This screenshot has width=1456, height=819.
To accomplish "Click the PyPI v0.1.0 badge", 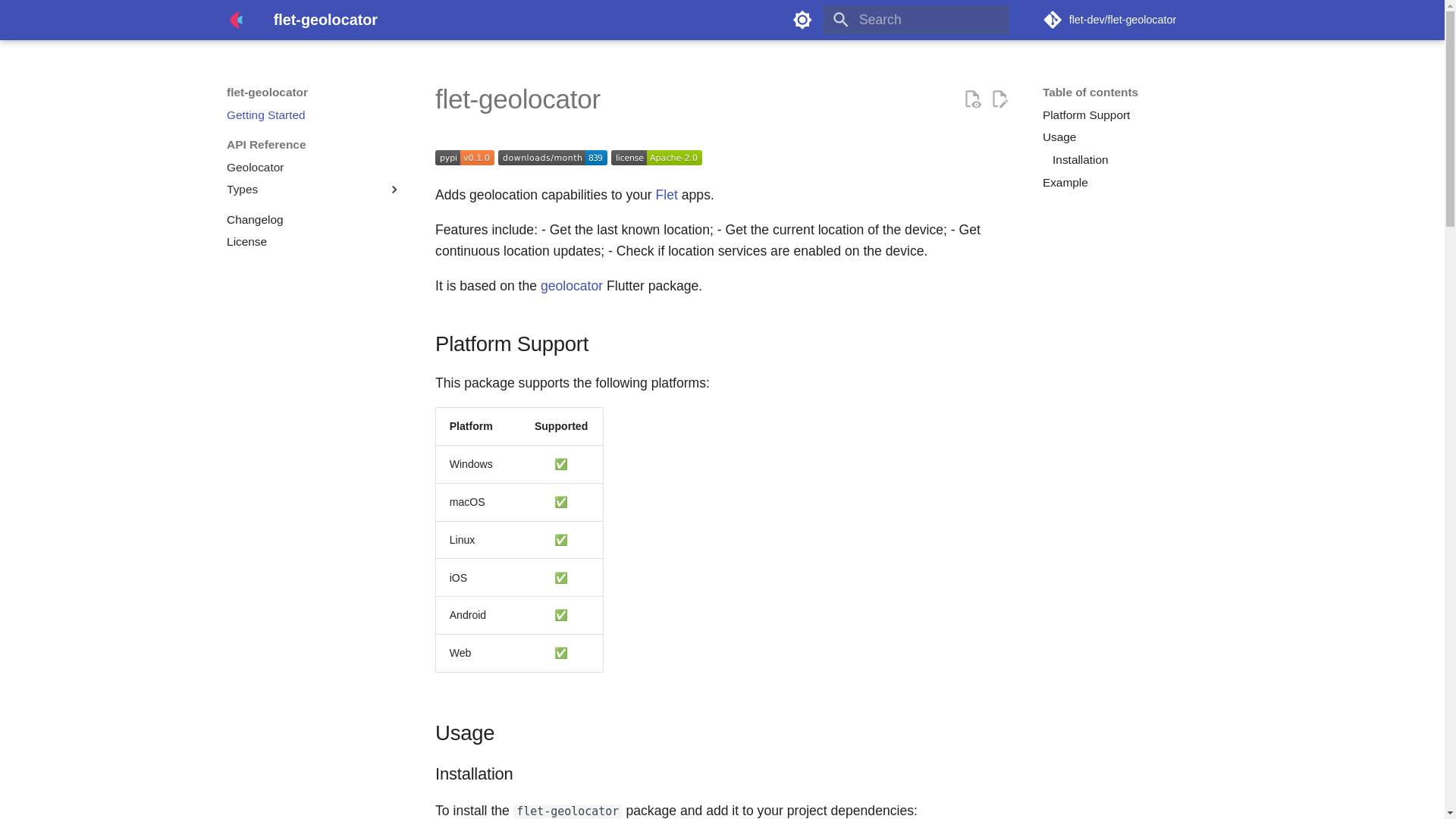I will (x=465, y=158).
